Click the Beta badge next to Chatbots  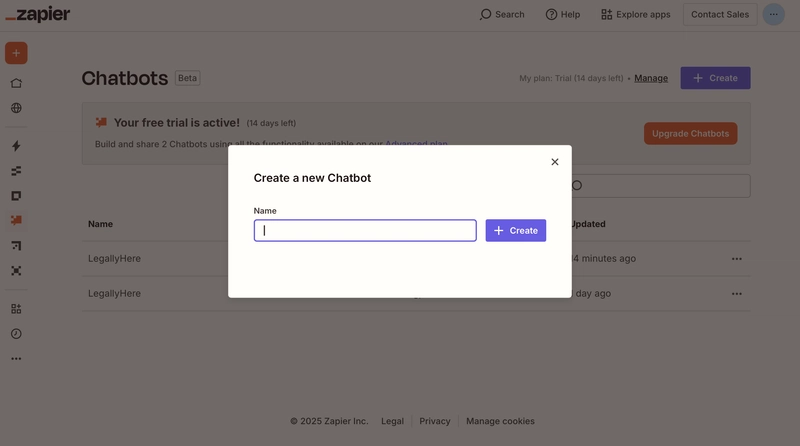(x=187, y=78)
